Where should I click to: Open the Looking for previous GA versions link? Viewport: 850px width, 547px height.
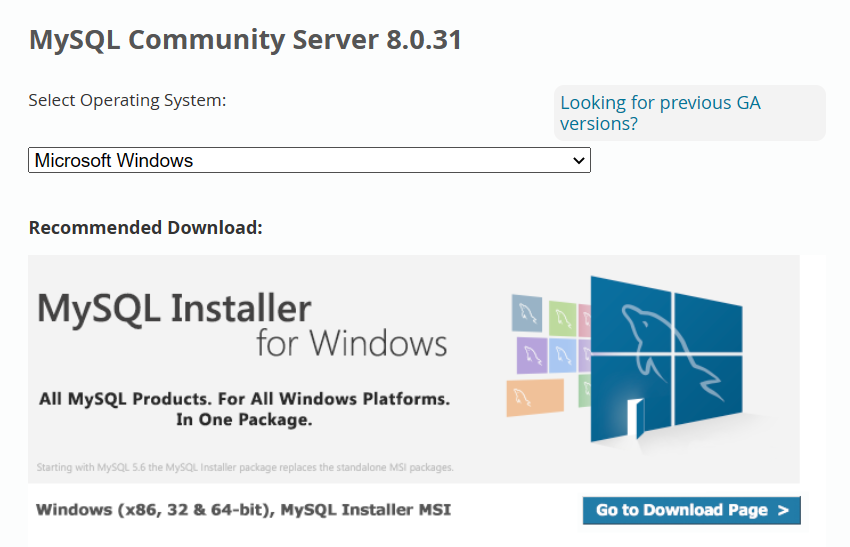(x=660, y=113)
